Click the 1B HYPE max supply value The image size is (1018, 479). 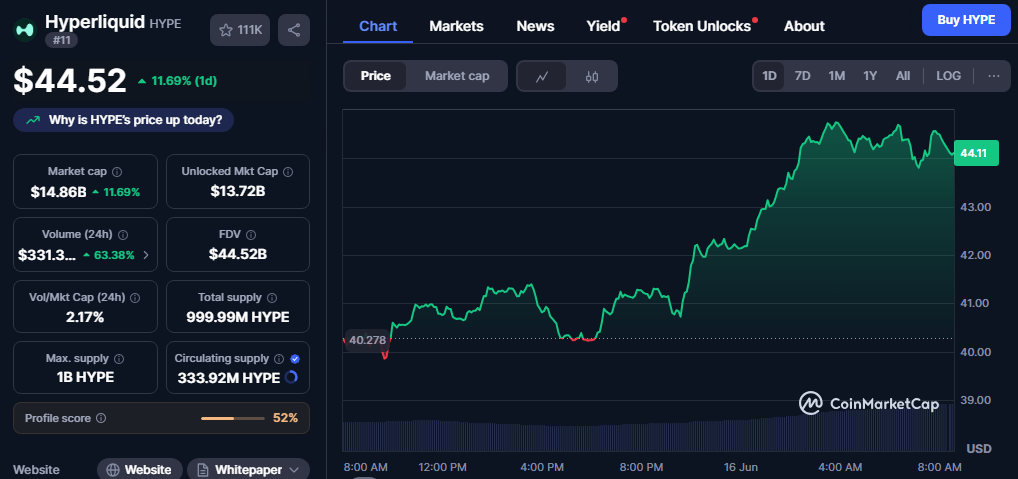(x=85, y=377)
